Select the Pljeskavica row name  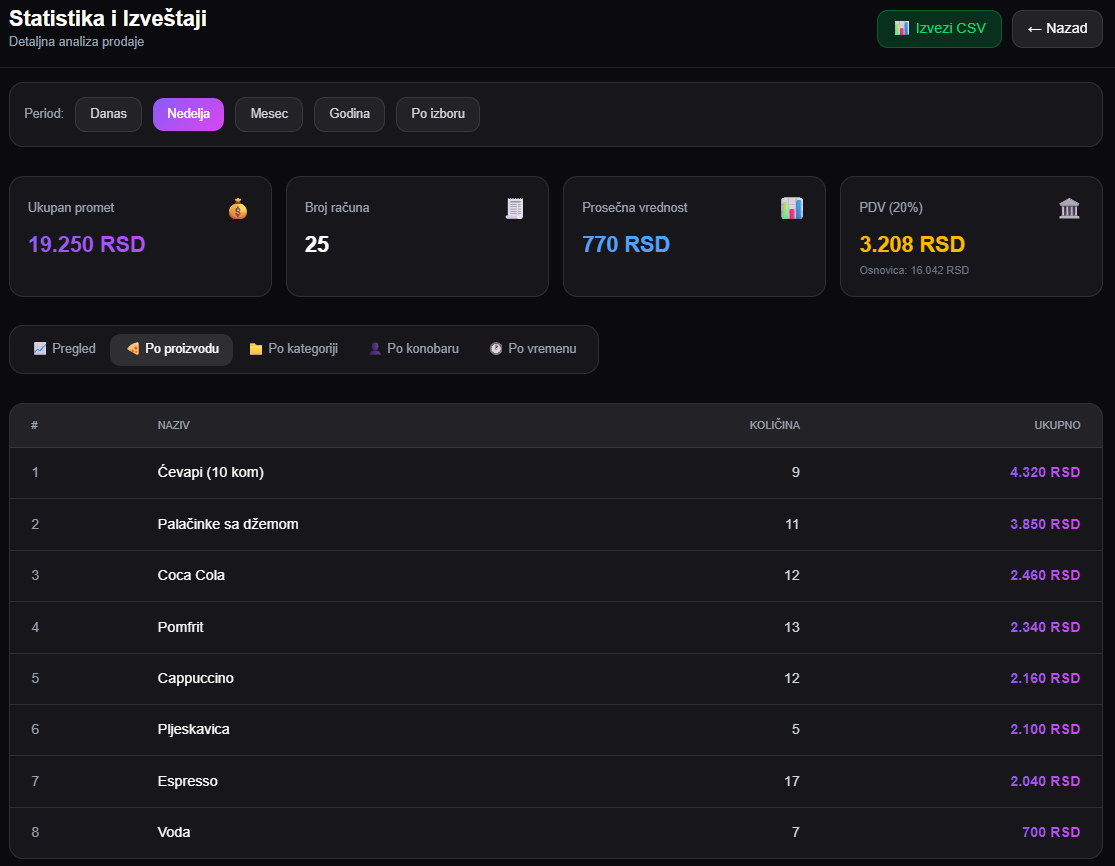(193, 729)
